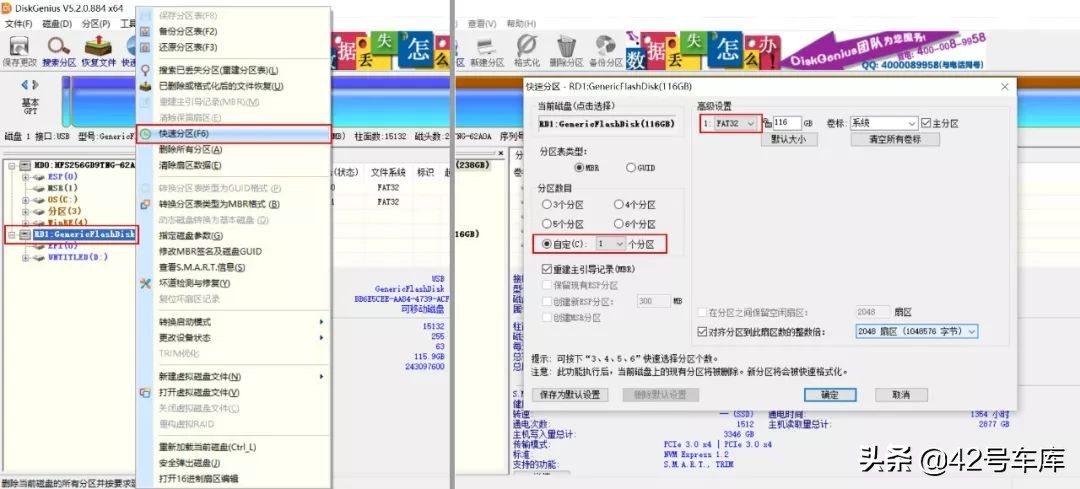This screenshot has height=489, width=1080.
Task: Select the UNTITLED(D:) tree item
Action: (x=78, y=258)
